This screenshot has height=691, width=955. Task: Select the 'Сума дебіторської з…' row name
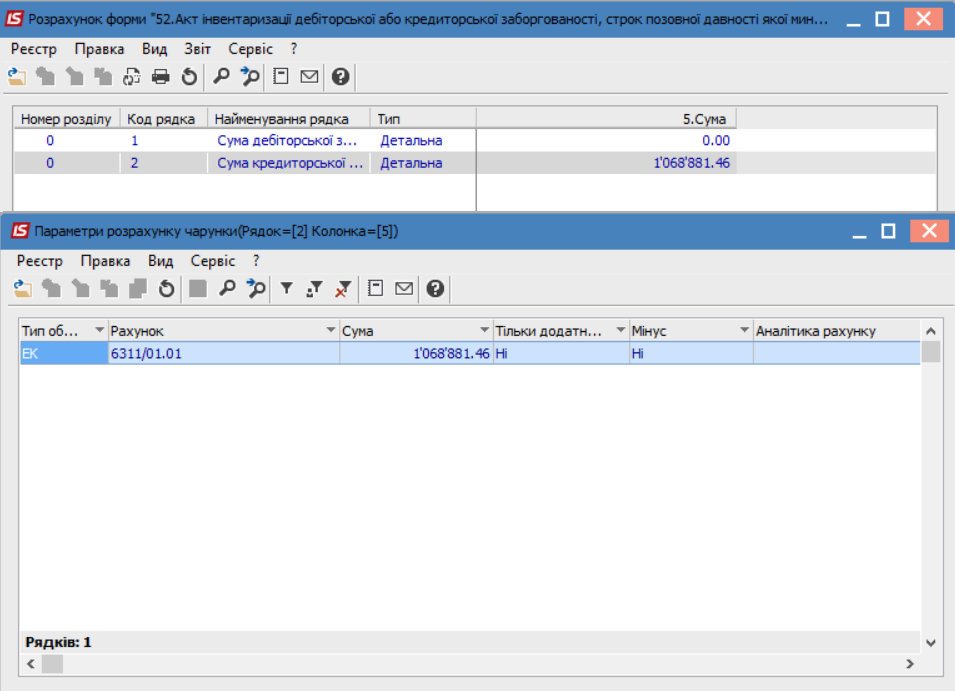pos(287,141)
